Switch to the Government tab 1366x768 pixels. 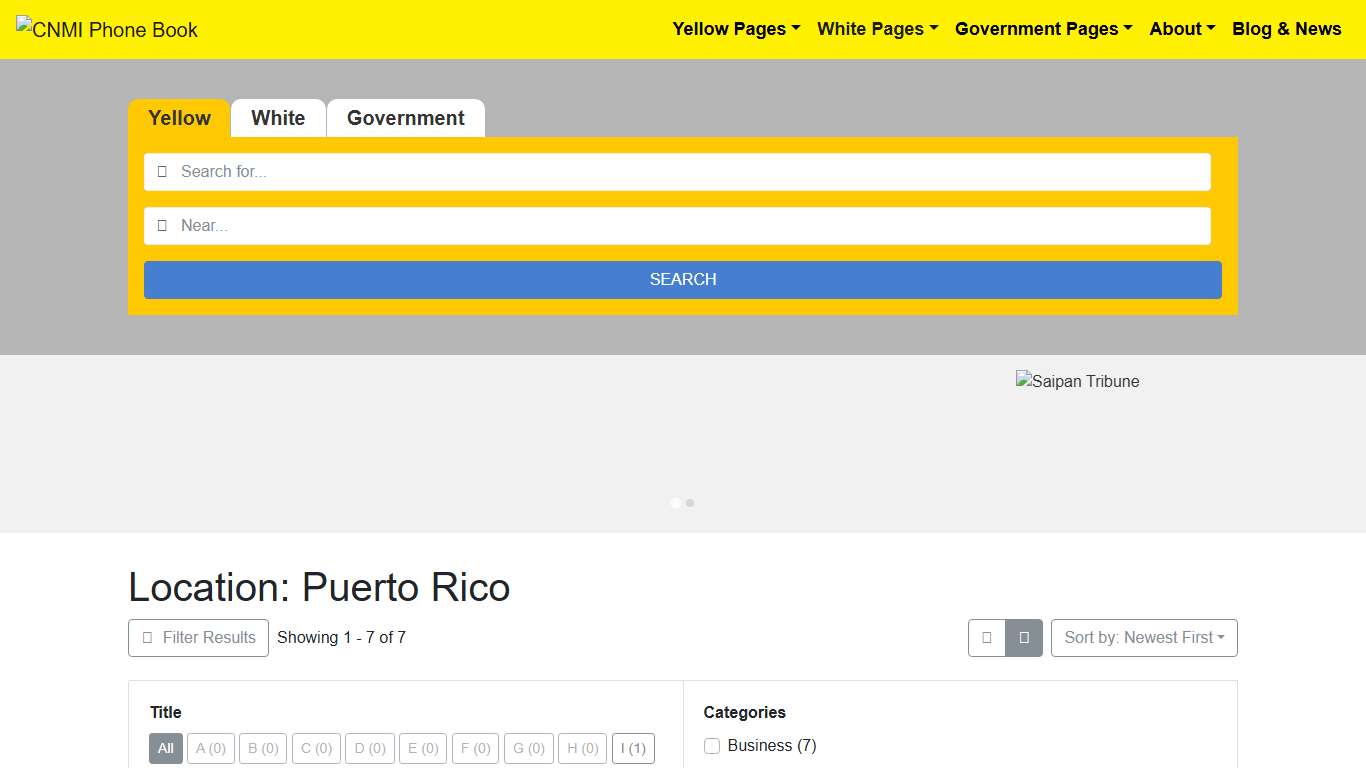[406, 118]
